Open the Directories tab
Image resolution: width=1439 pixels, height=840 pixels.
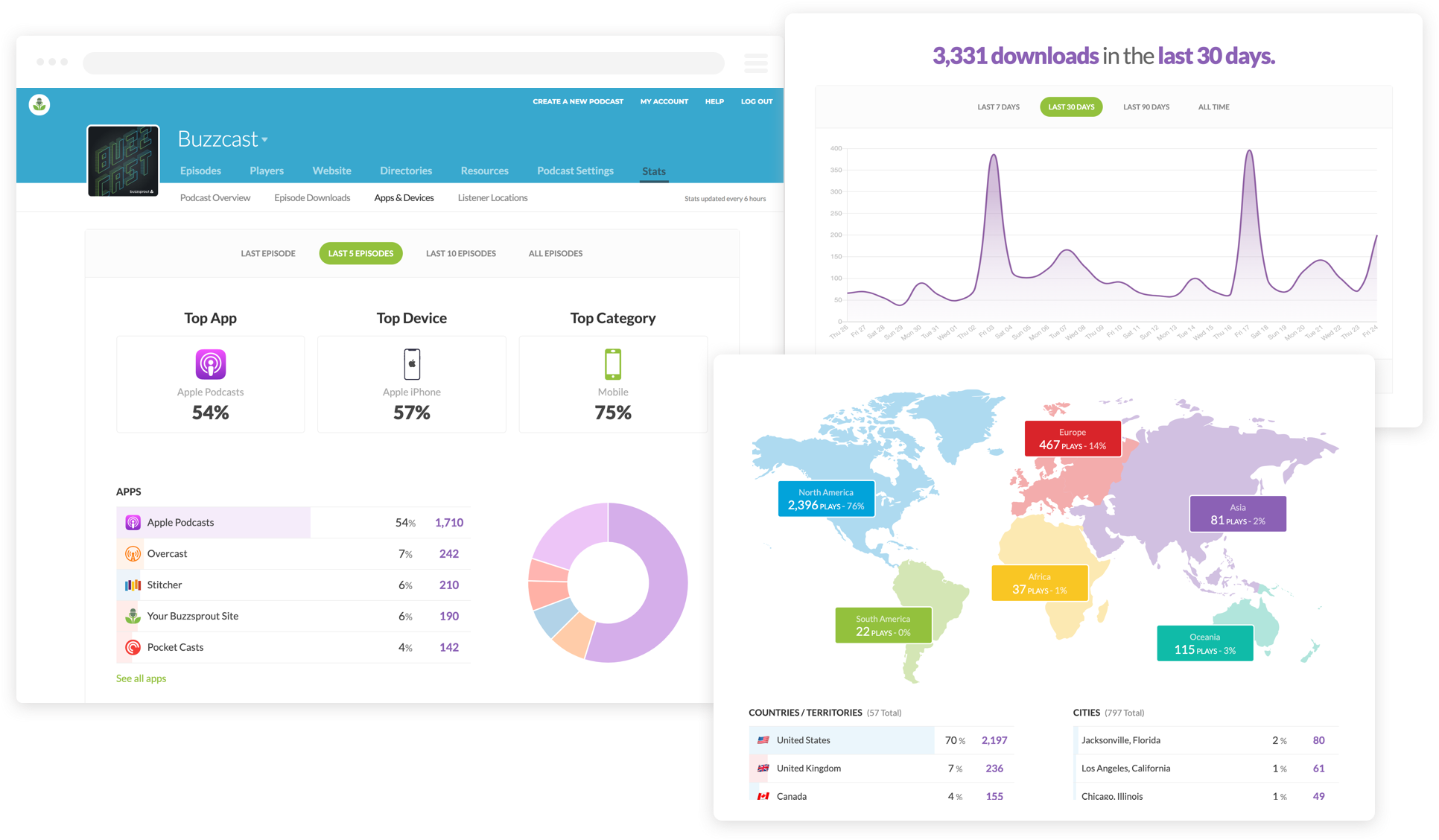[406, 171]
